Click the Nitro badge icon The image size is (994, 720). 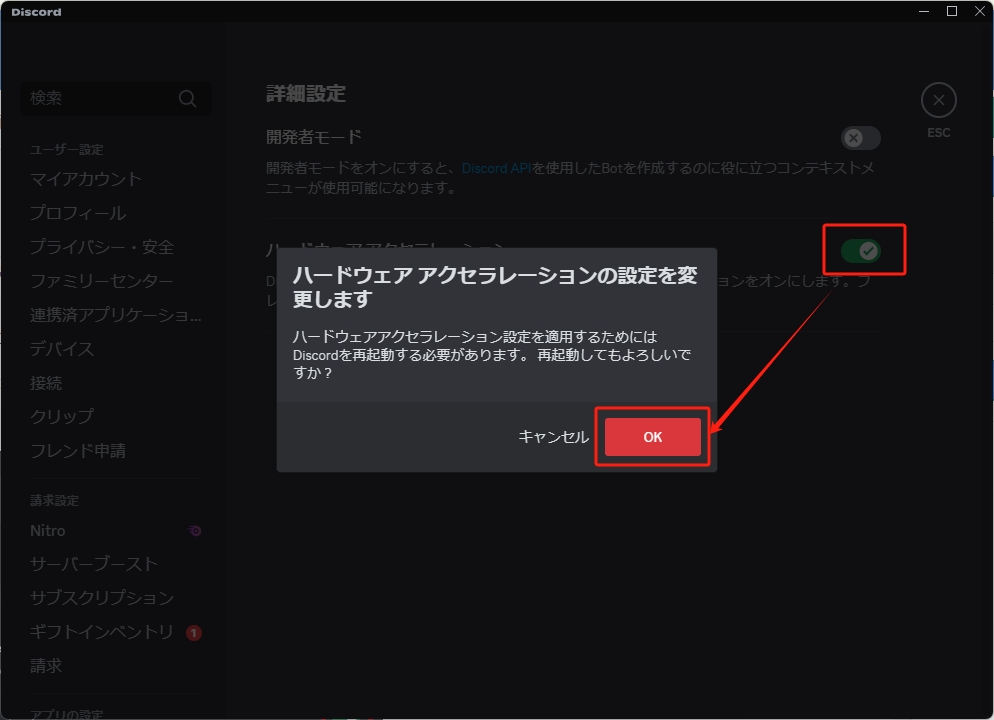tap(195, 530)
